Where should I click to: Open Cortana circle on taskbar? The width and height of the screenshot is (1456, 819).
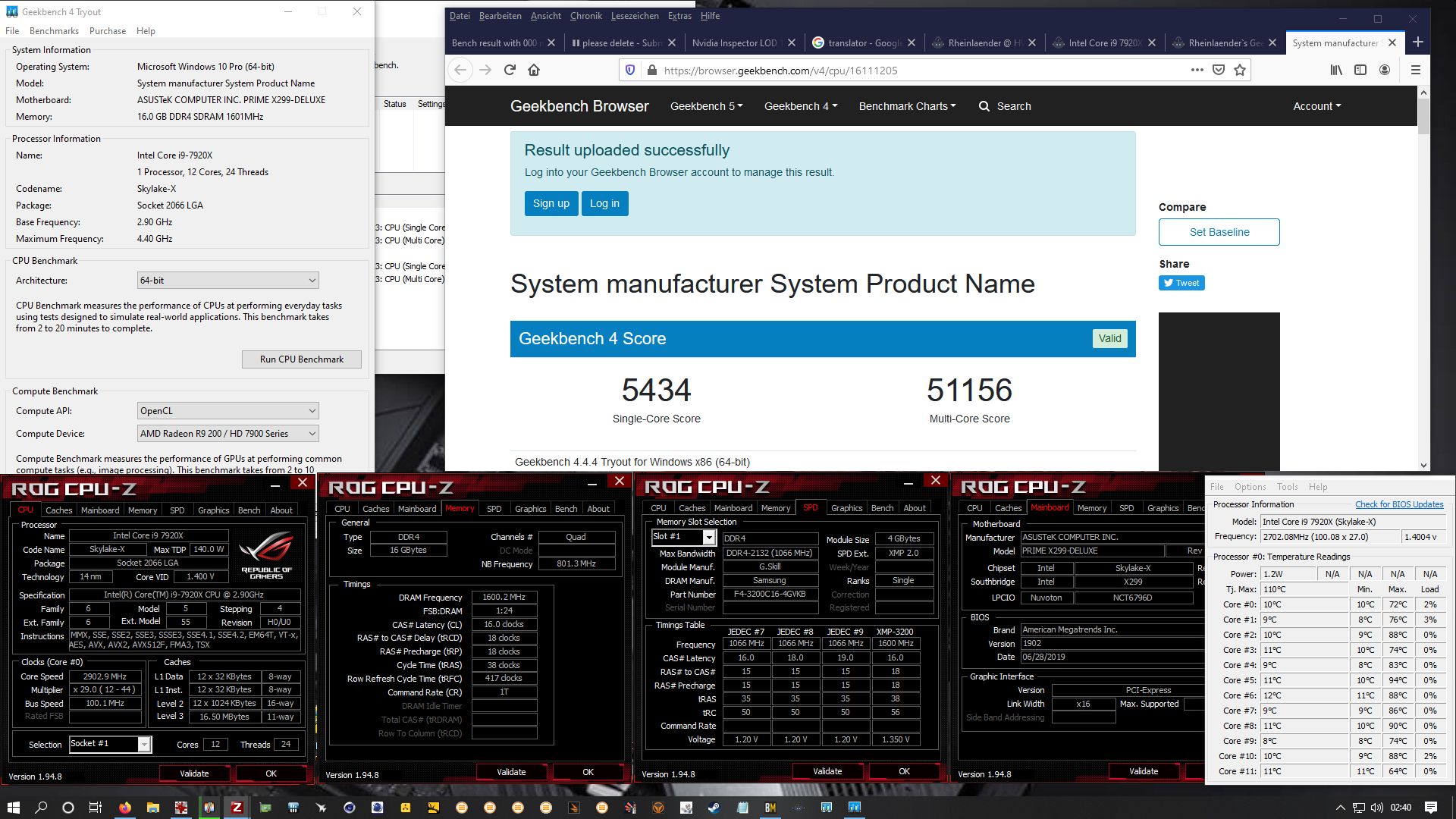[x=68, y=807]
